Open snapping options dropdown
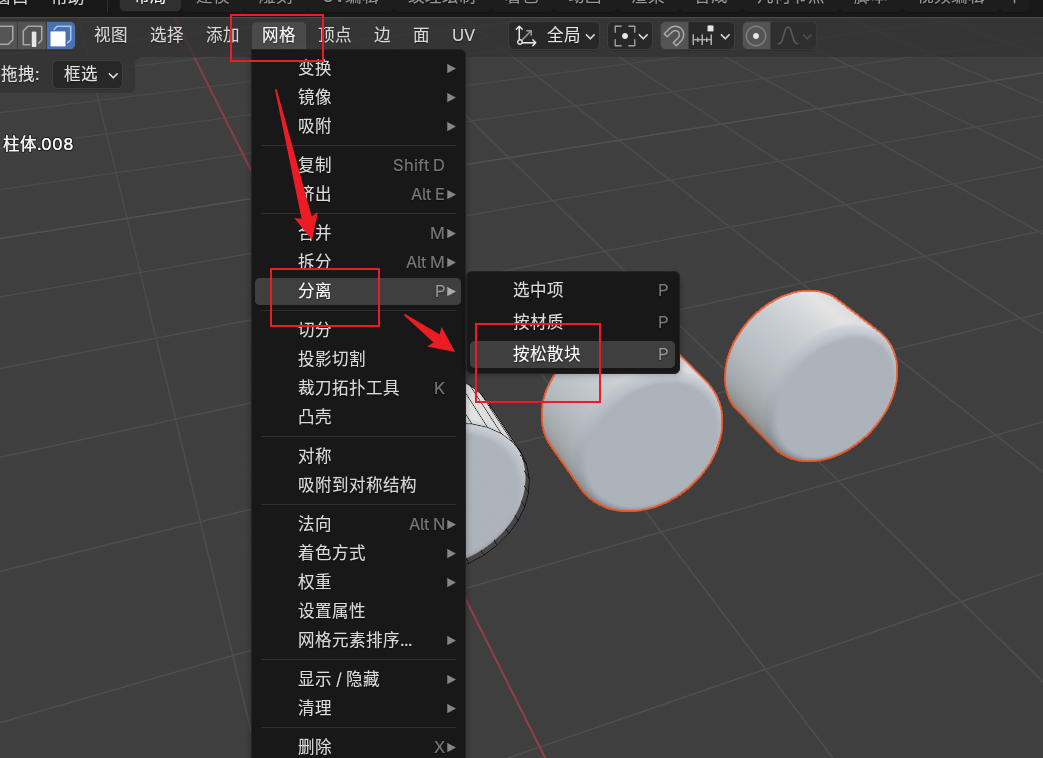Image resolution: width=1043 pixels, height=758 pixels. pos(712,36)
